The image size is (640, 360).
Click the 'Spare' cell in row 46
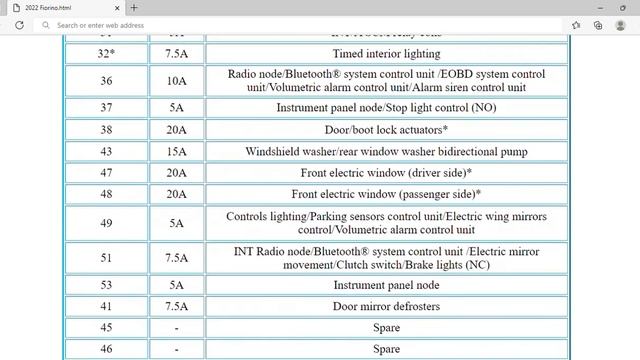pyautogui.click(x=387, y=349)
